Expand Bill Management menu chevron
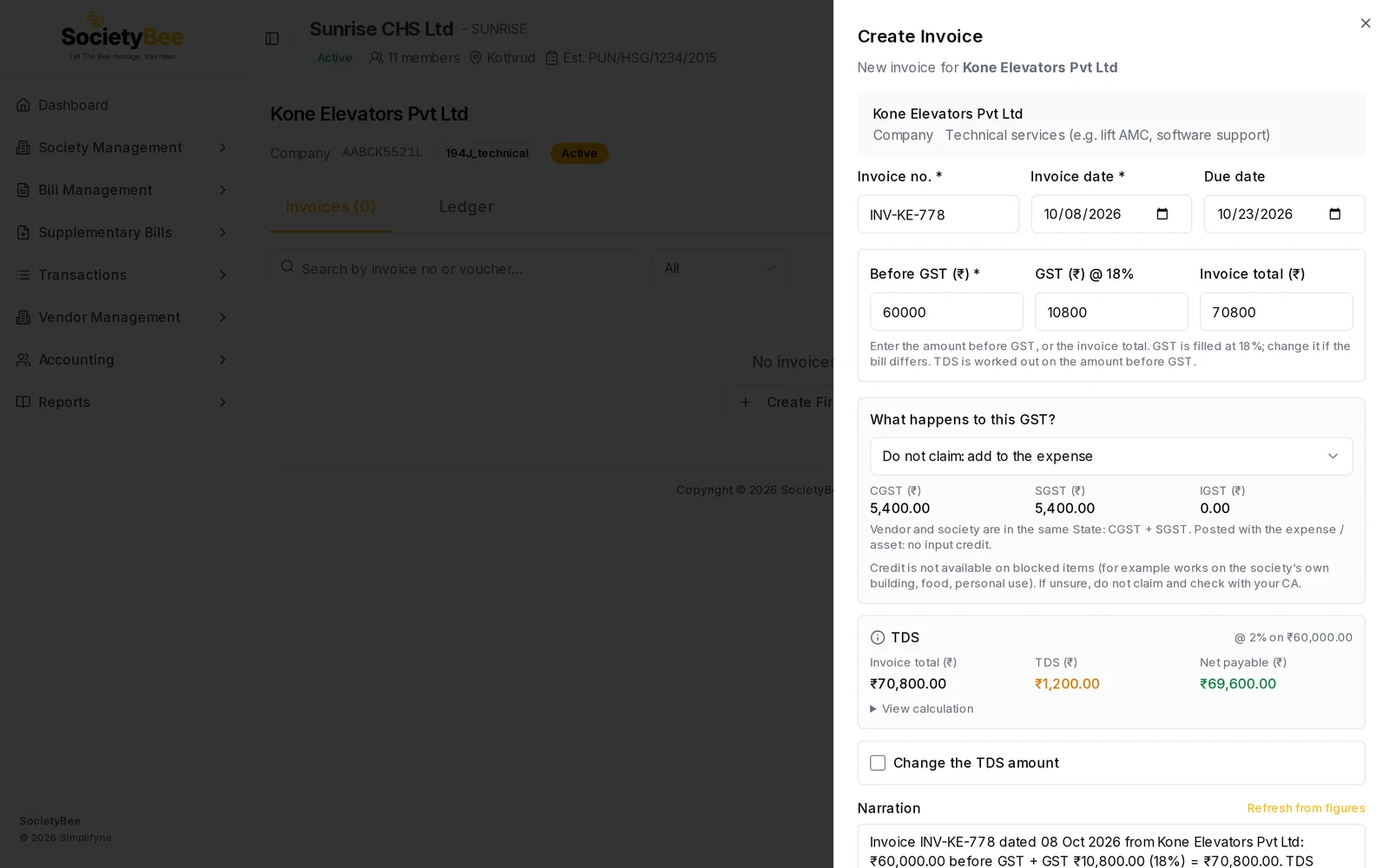This screenshot has height=868, width=1389. tap(222, 190)
